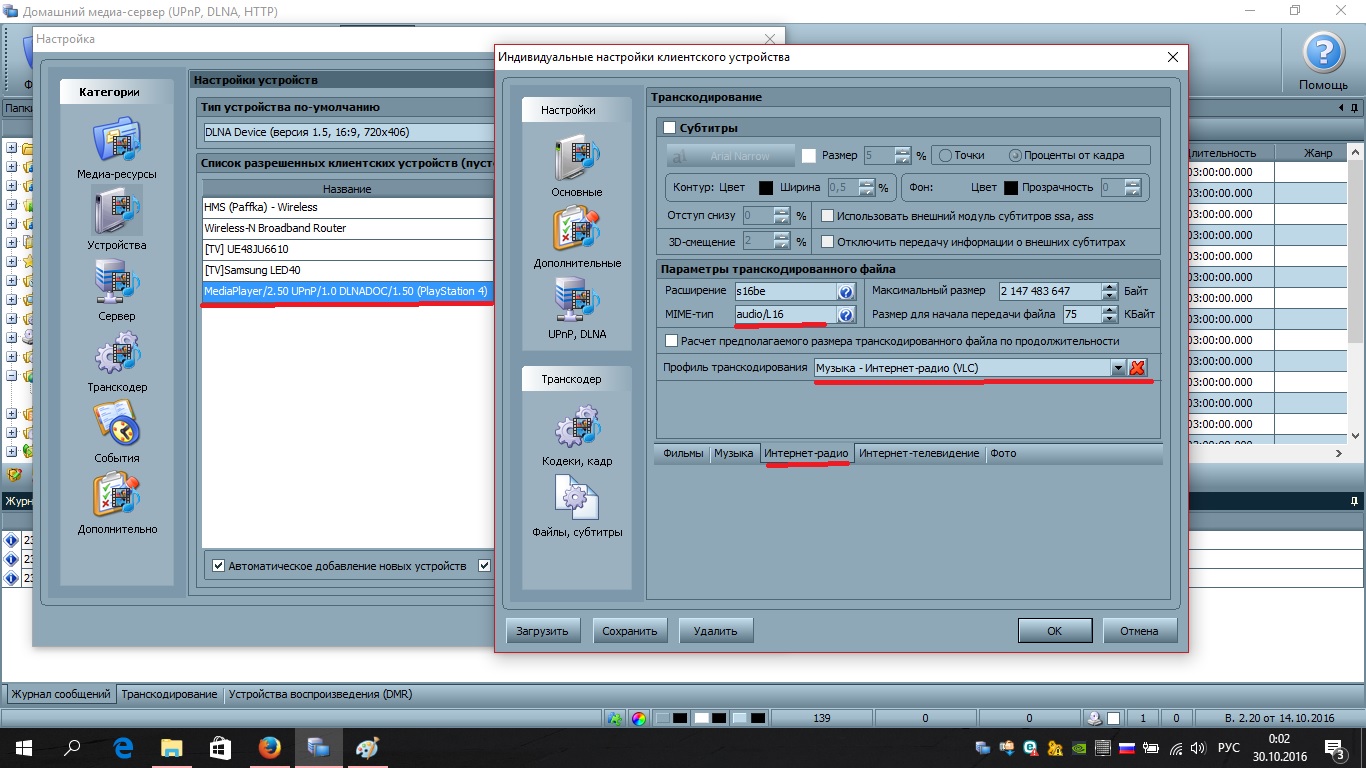Switch to the Интернет-телевидение tab
This screenshot has height=768, width=1366.
coord(918,454)
